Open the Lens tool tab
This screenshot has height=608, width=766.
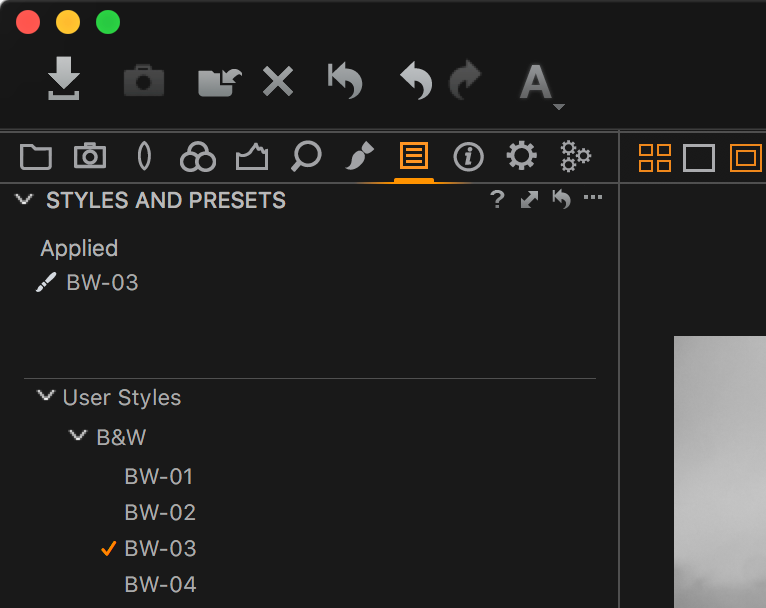[x=144, y=156]
